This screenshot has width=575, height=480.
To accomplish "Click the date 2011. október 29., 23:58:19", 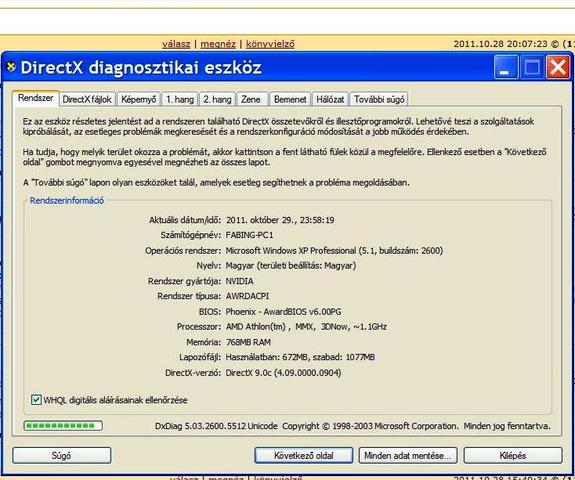I will [280, 220].
